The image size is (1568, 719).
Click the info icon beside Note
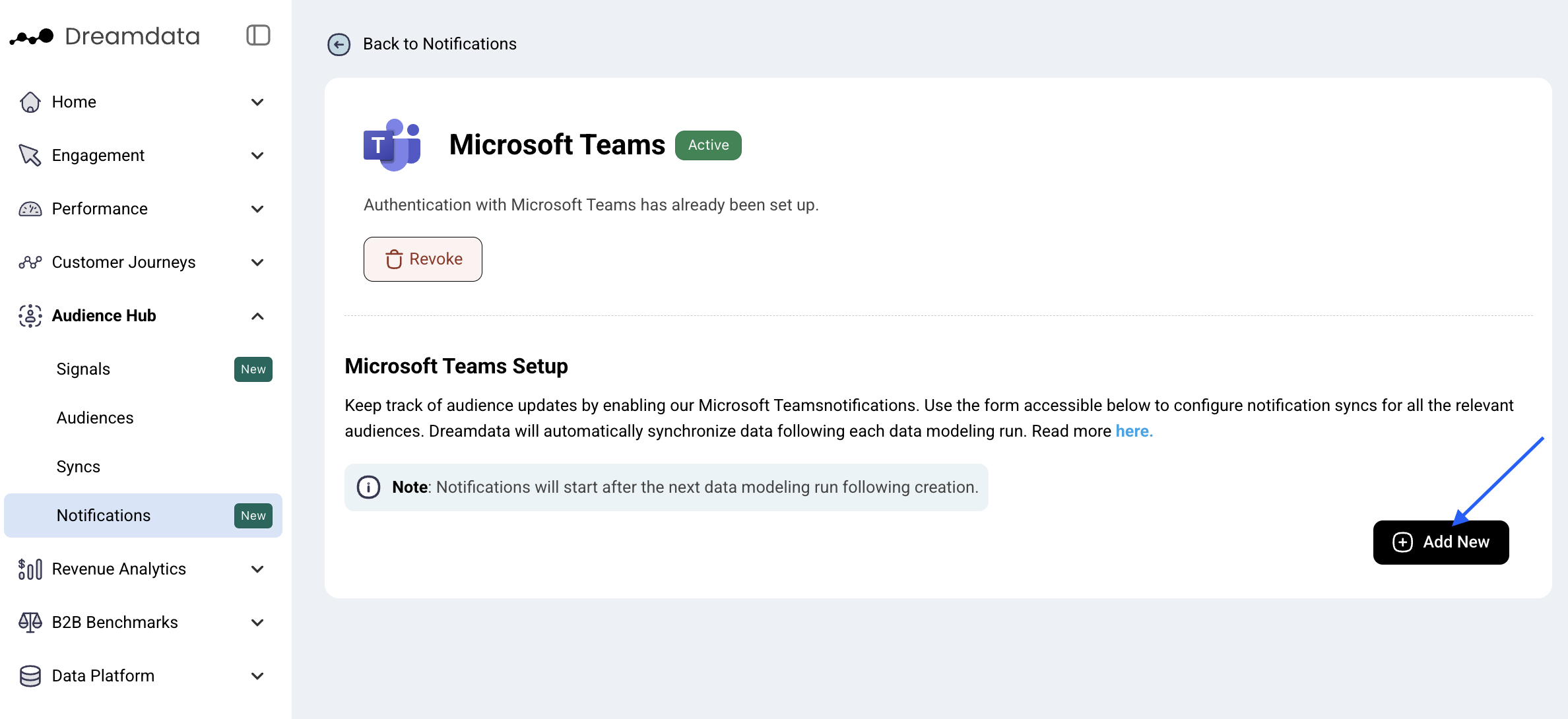[368, 487]
